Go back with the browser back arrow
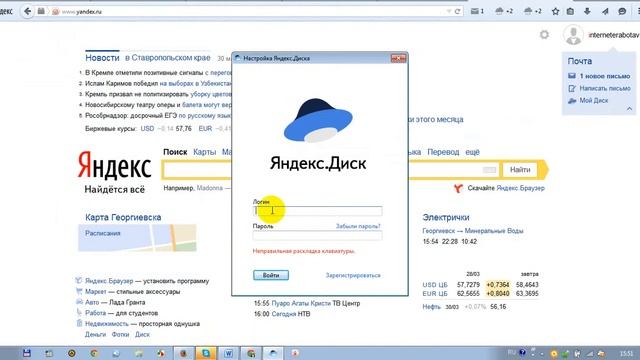This screenshot has height=360, width=640. click(x=27, y=11)
